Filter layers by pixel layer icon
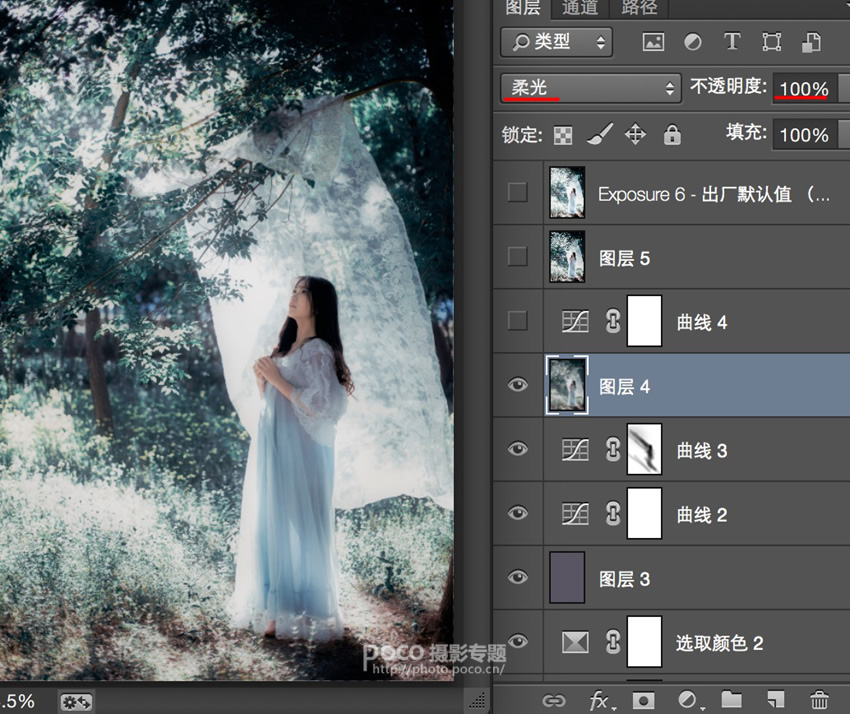This screenshot has width=850, height=714. point(653,42)
